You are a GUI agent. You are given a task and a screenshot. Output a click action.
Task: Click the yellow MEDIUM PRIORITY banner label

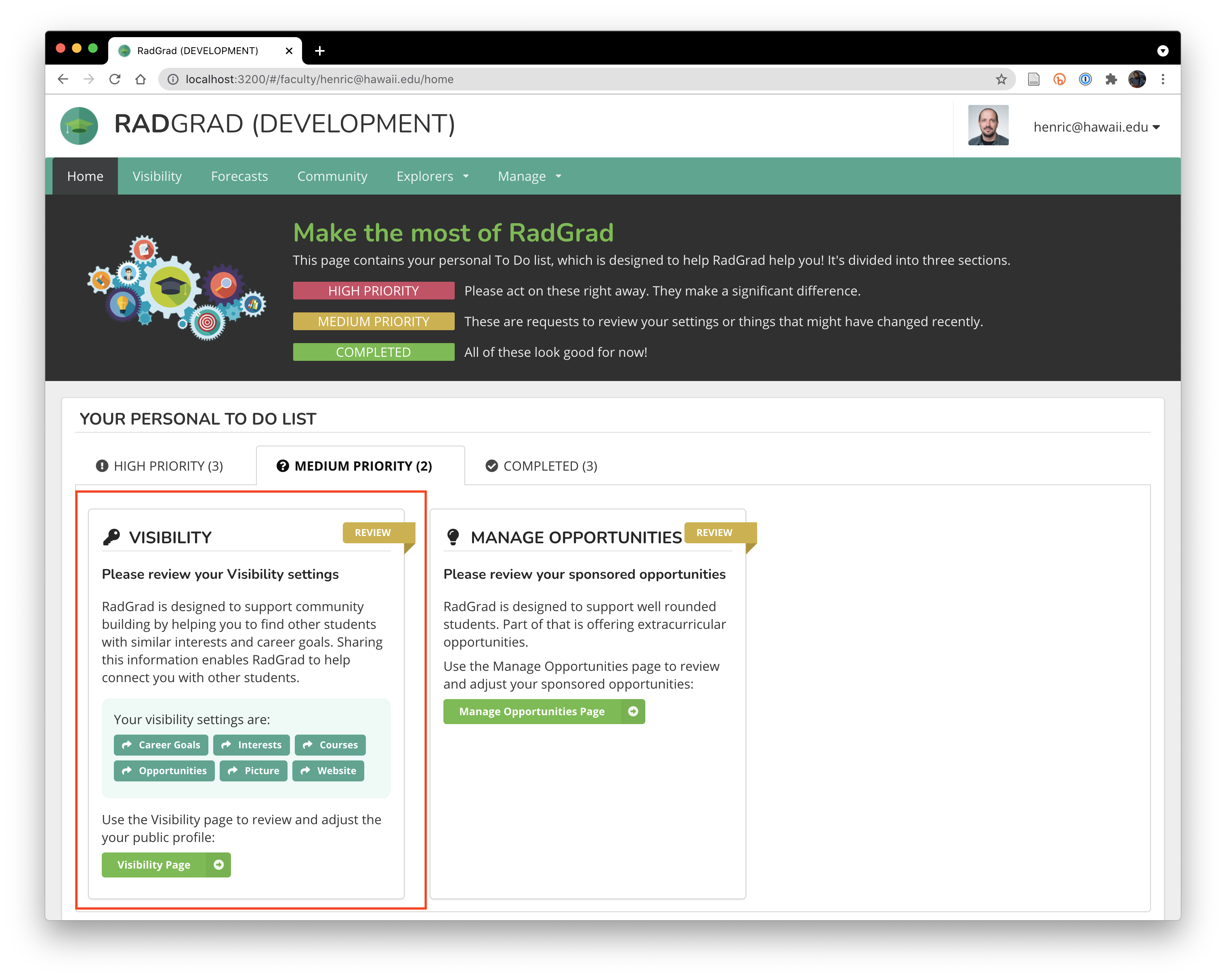coord(374,321)
